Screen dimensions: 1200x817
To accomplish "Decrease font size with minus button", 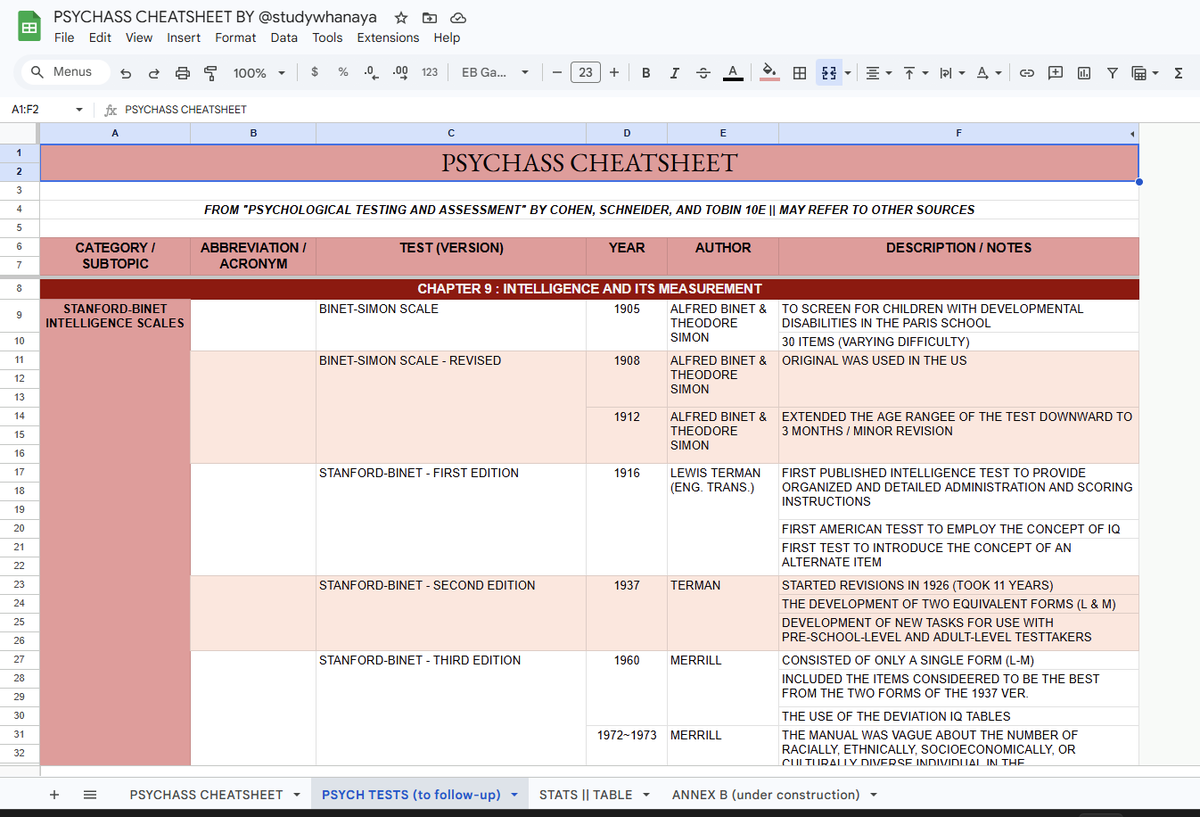I will point(556,72).
